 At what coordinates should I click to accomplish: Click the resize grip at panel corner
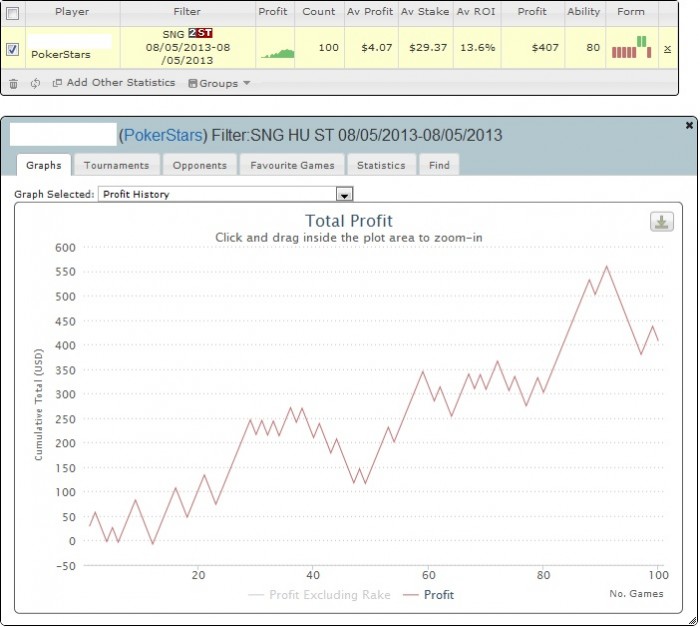coord(692,620)
